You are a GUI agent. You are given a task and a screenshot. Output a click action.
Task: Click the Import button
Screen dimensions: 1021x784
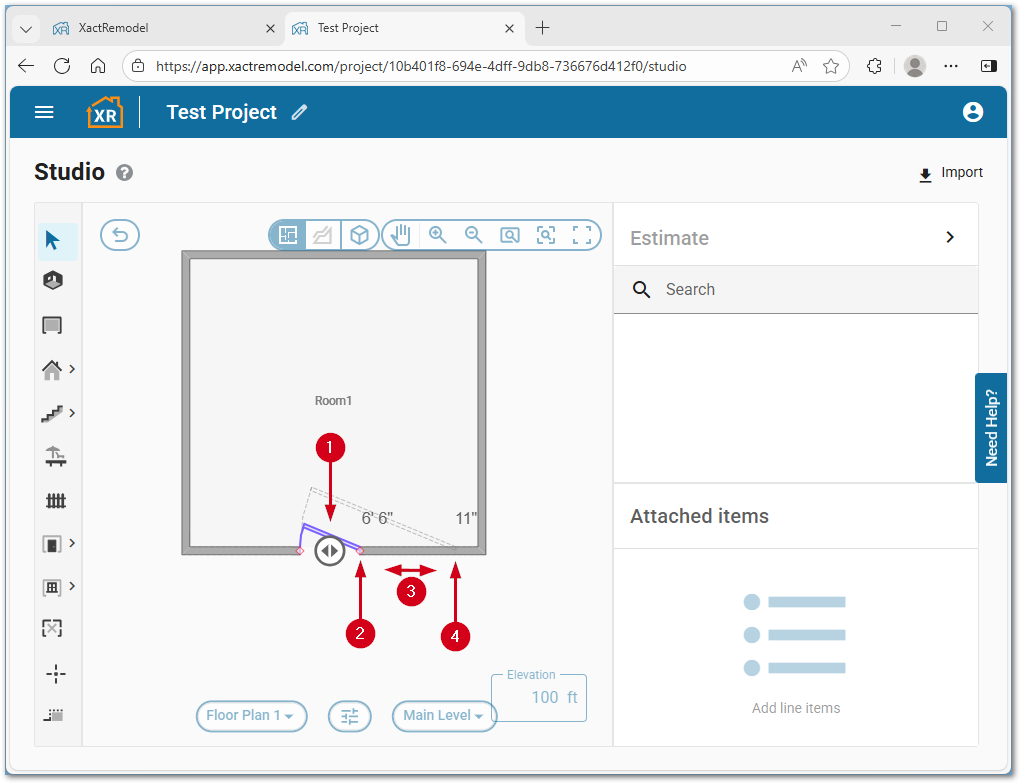click(x=951, y=173)
